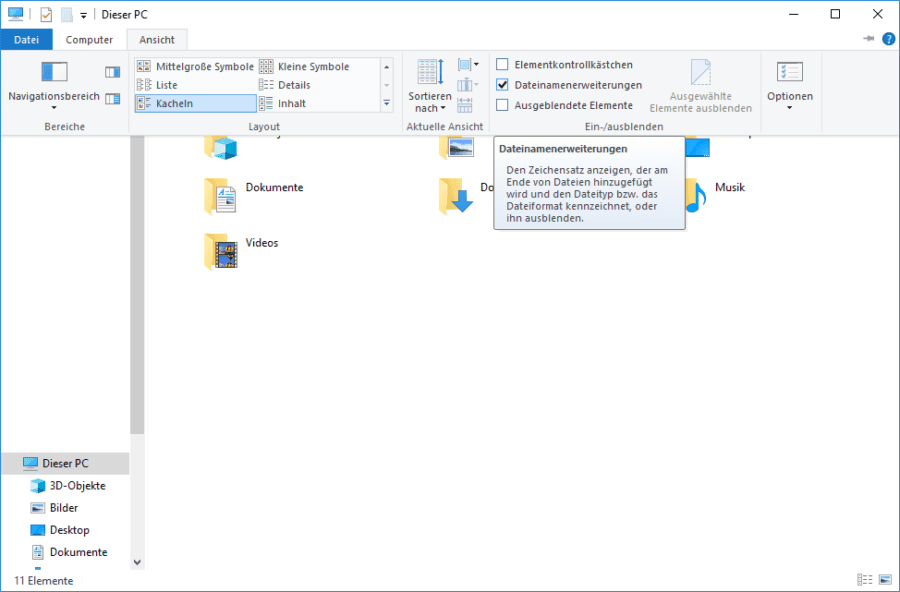
Task: Switch to the Computer ribbon tab
Action: click(x=89, y=40)
